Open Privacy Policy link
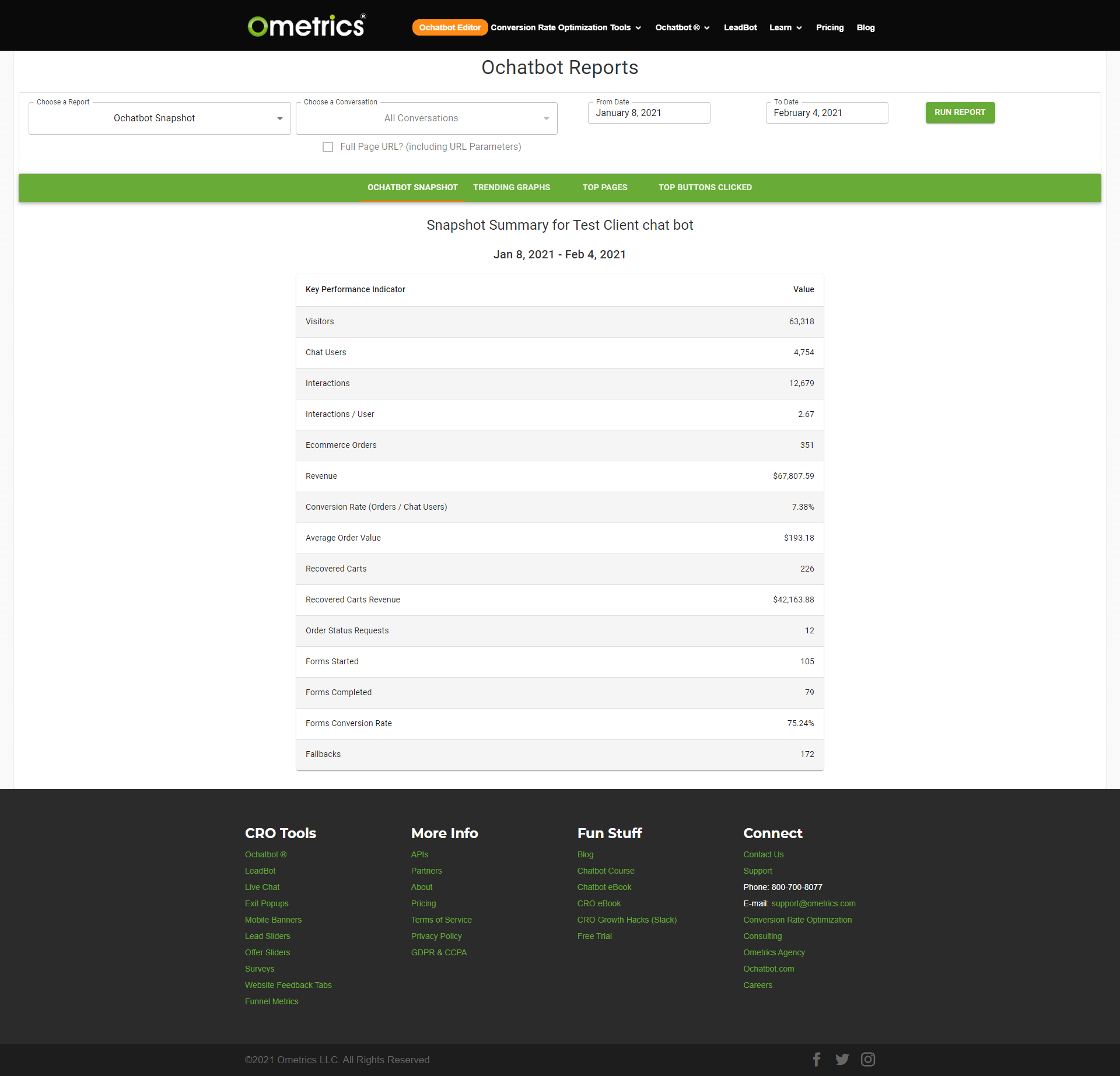This screenshot has height=1076, width=1120. [x=436, y=936]
